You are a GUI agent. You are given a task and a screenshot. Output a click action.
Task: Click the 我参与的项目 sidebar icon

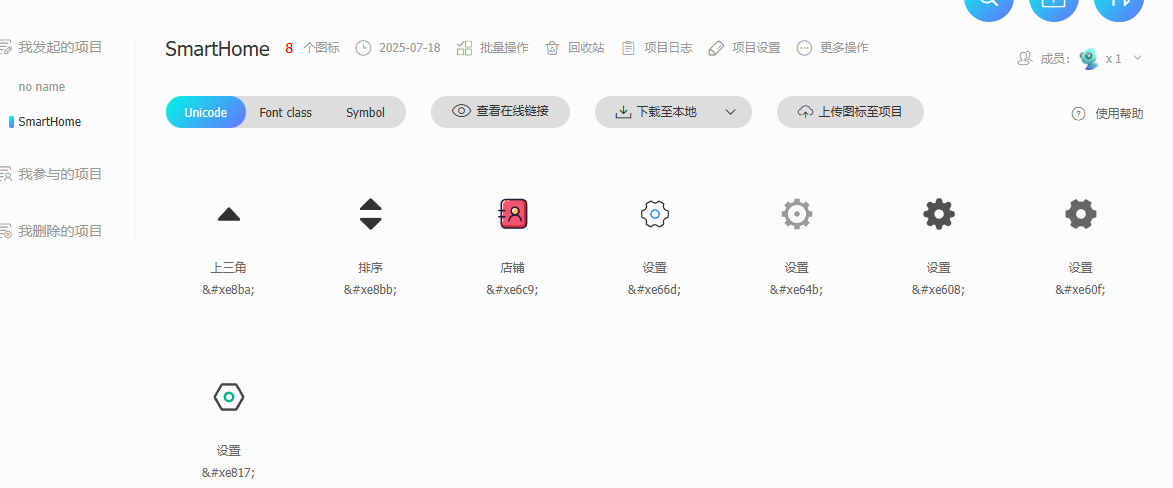[5, 174]
